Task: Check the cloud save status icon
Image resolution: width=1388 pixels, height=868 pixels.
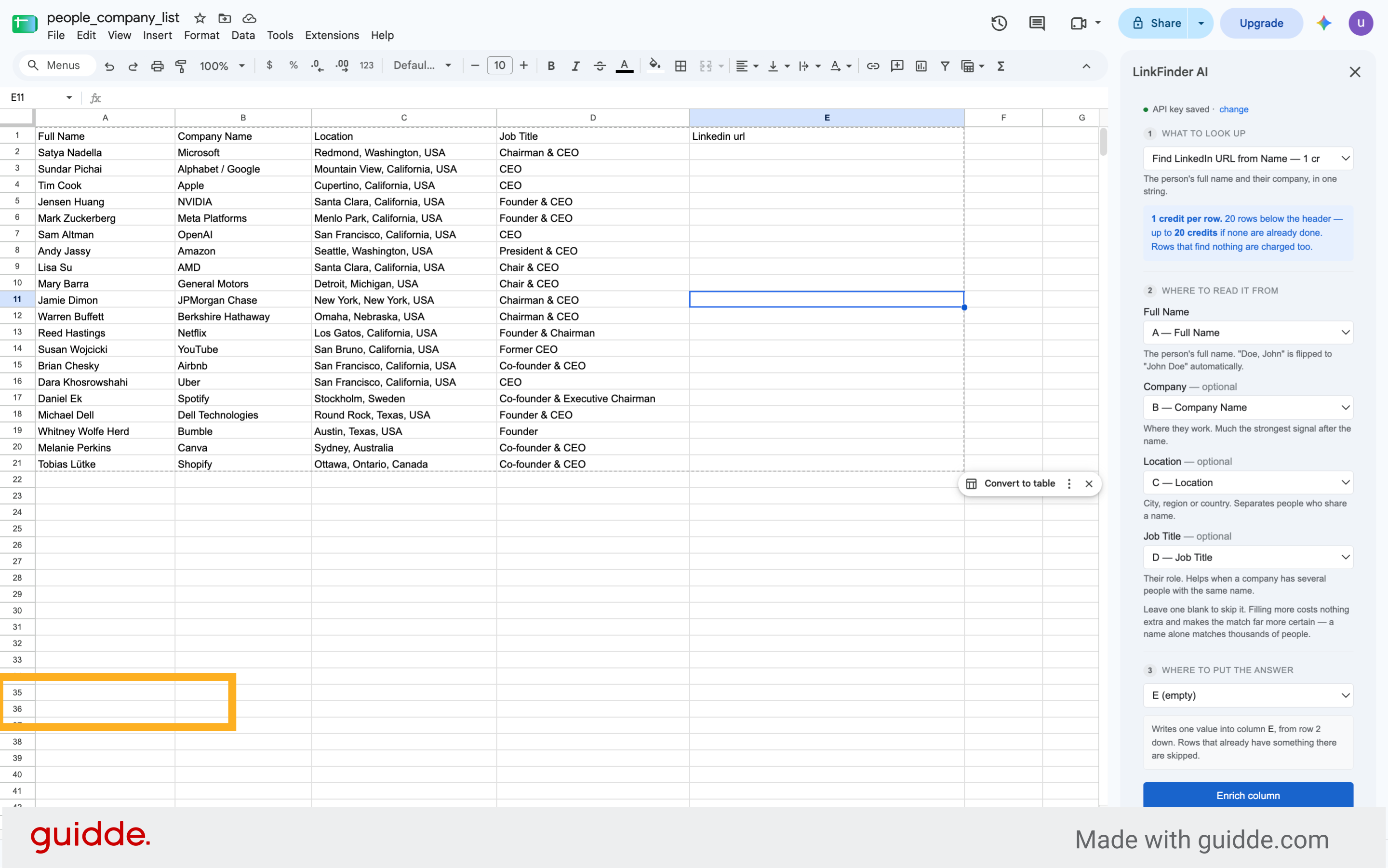Action: 249,18
